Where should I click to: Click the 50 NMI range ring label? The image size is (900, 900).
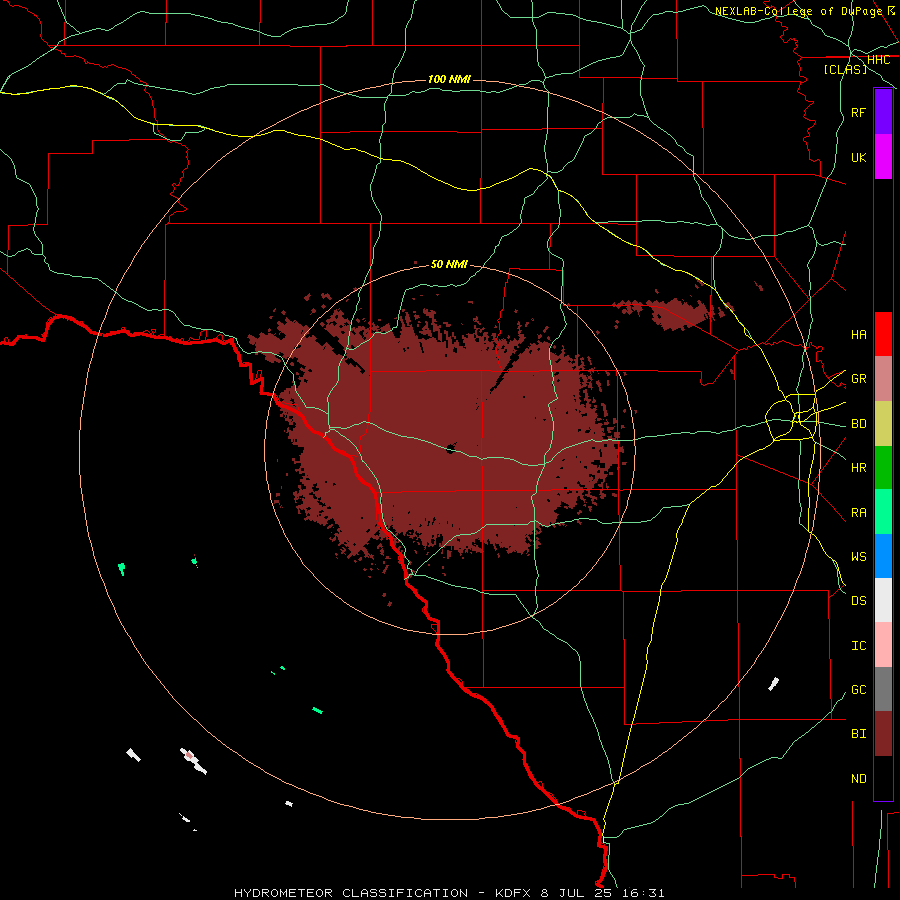[x=449, y=264]
